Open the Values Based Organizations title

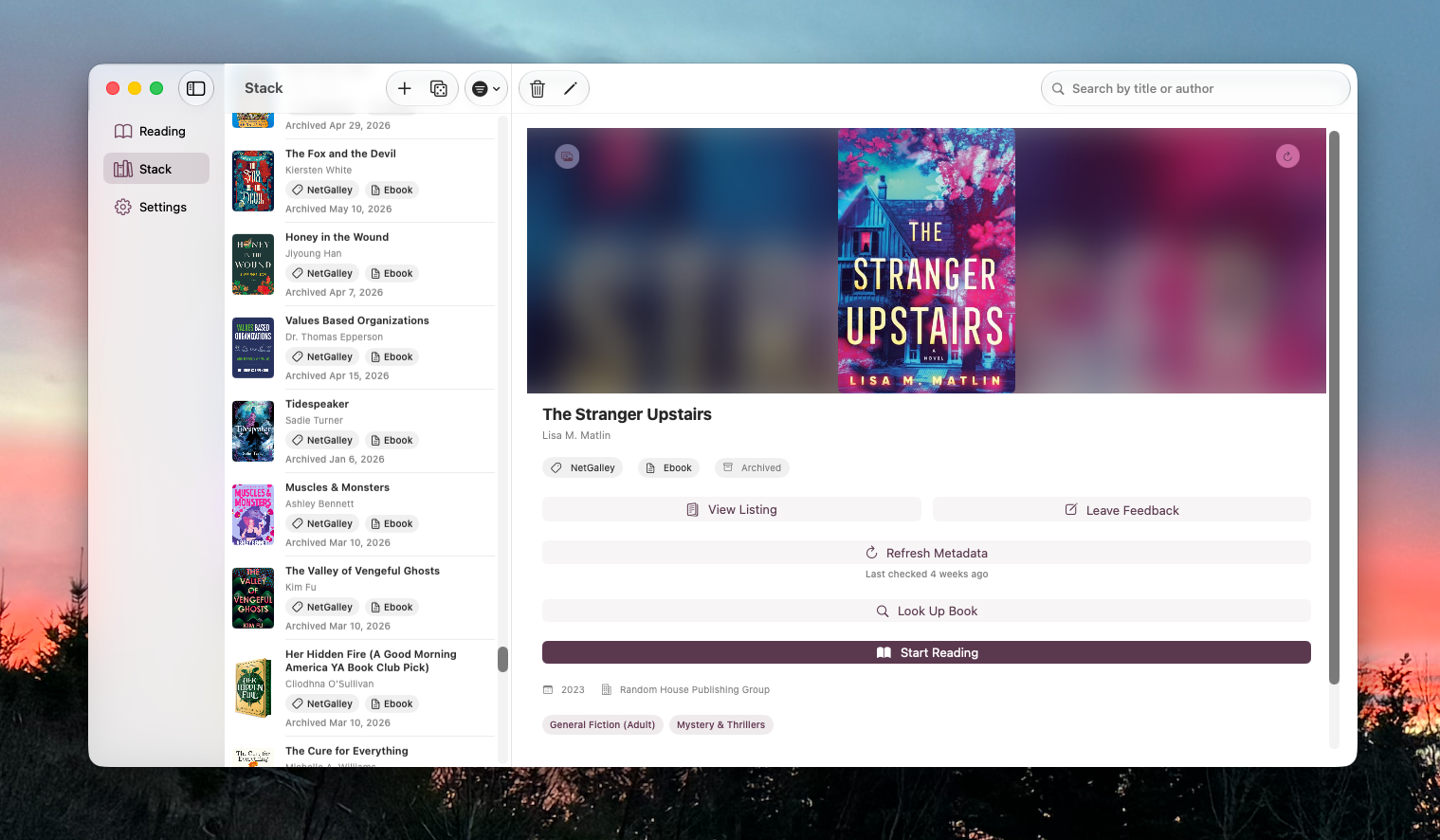[x=357, y=320]
